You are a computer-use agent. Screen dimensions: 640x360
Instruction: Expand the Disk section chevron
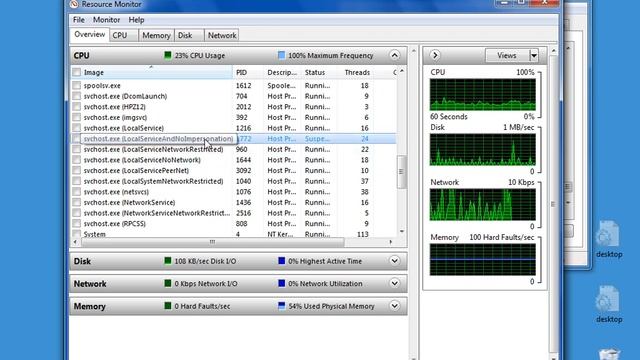pos(394,261)
